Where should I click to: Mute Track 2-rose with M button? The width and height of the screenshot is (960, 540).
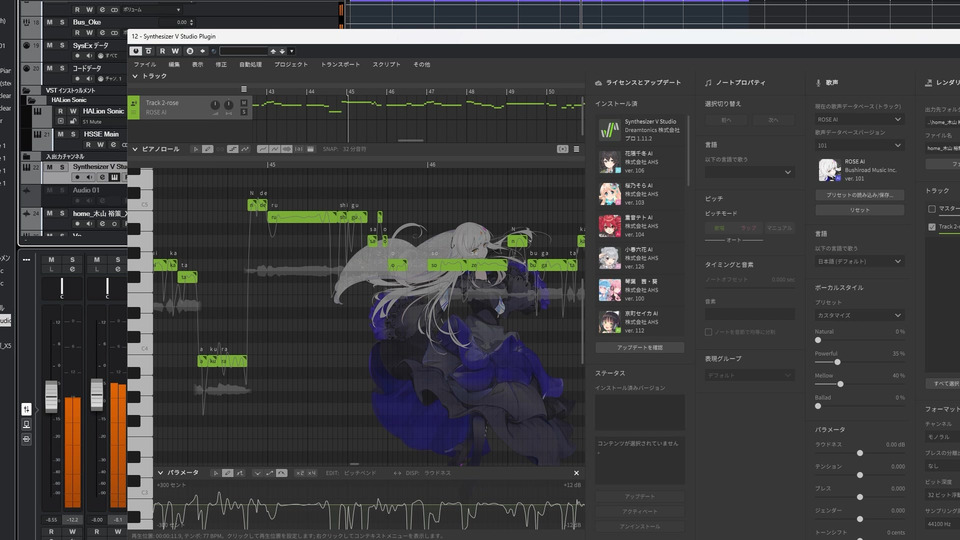coord(244,103)
